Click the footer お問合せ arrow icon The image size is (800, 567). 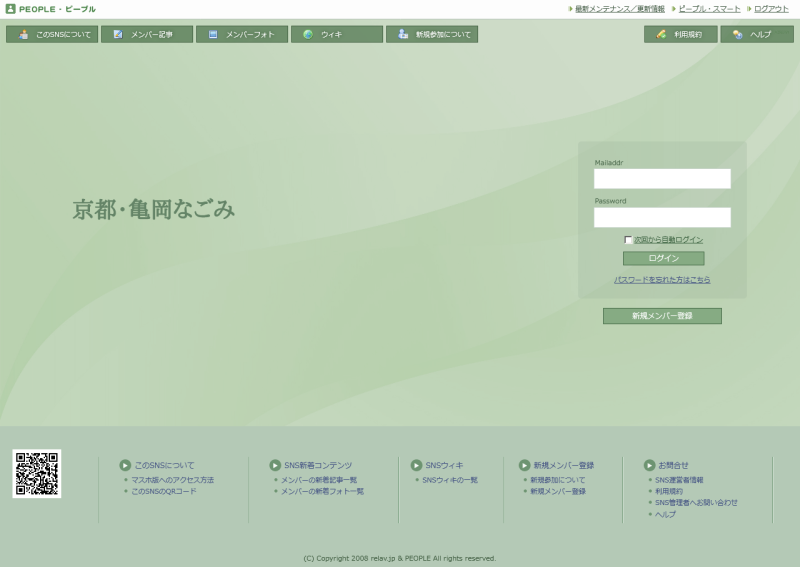pos(649,465)
